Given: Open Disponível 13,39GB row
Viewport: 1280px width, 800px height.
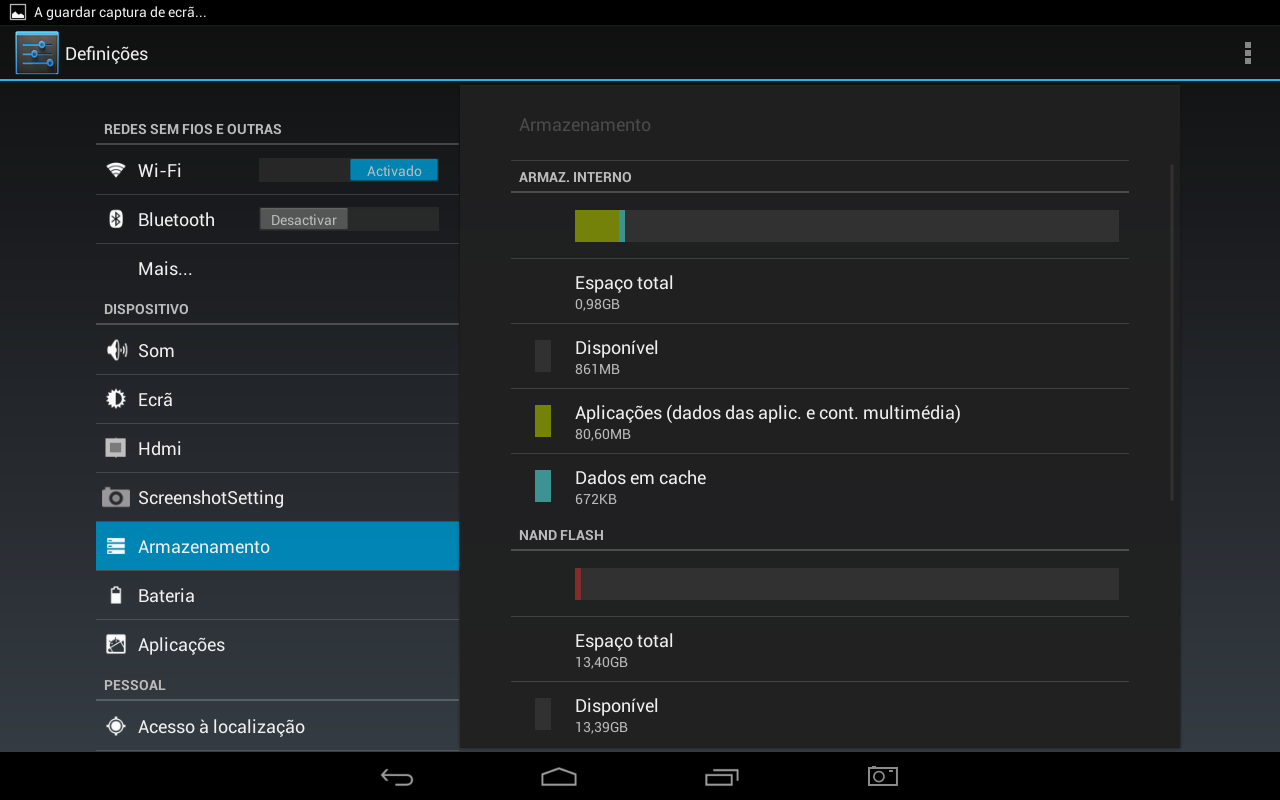Looking at the screenshot, I should pos(819,714).
